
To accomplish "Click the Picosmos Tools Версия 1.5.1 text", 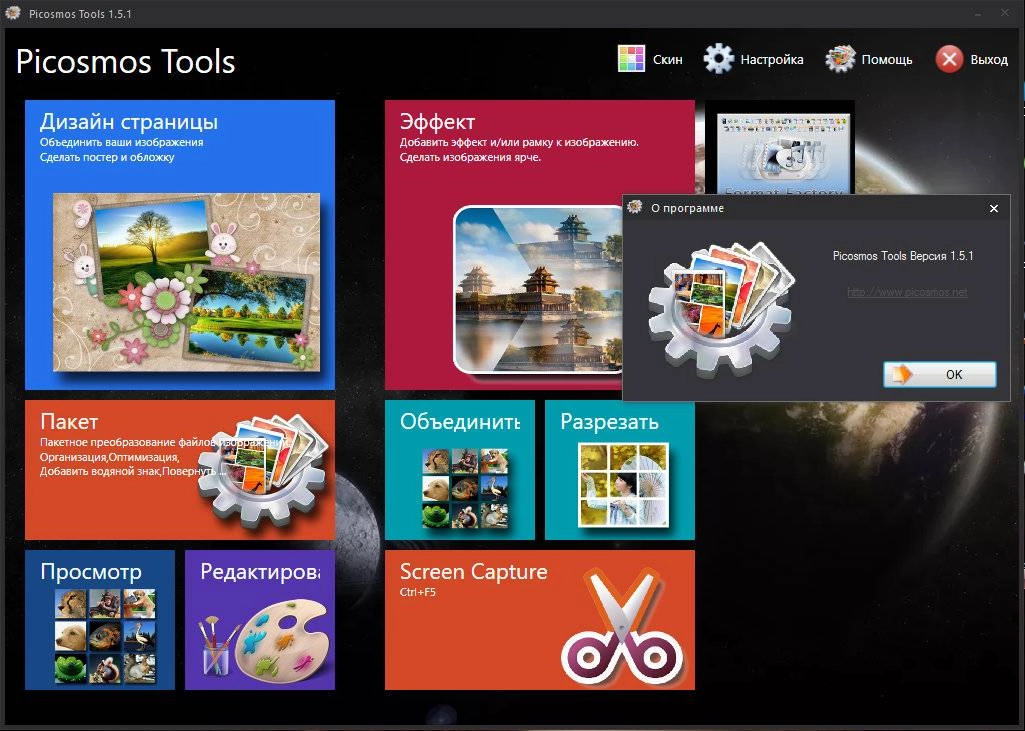I will pyautogui.click(x=903, y=256).
